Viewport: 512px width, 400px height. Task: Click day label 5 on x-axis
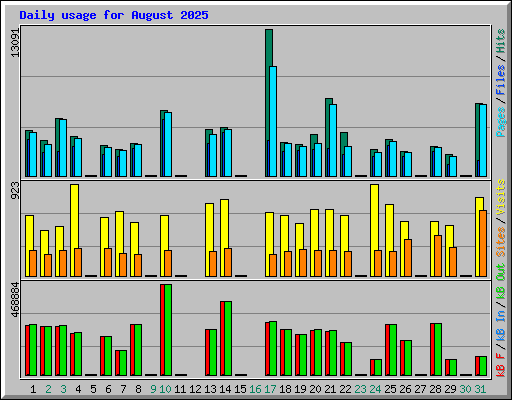(93, 389)
